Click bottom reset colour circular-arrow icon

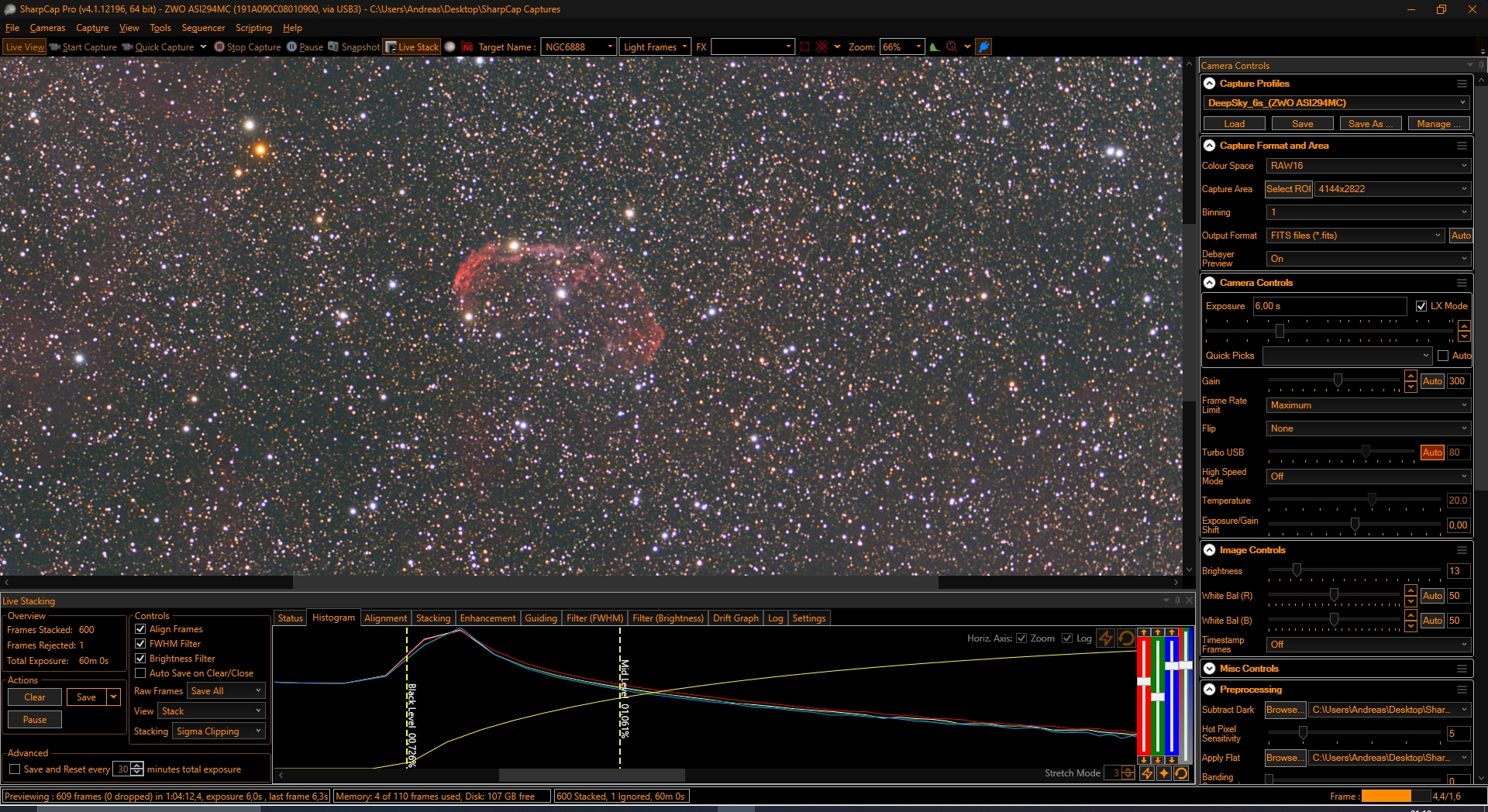(x=1181, y=773)
